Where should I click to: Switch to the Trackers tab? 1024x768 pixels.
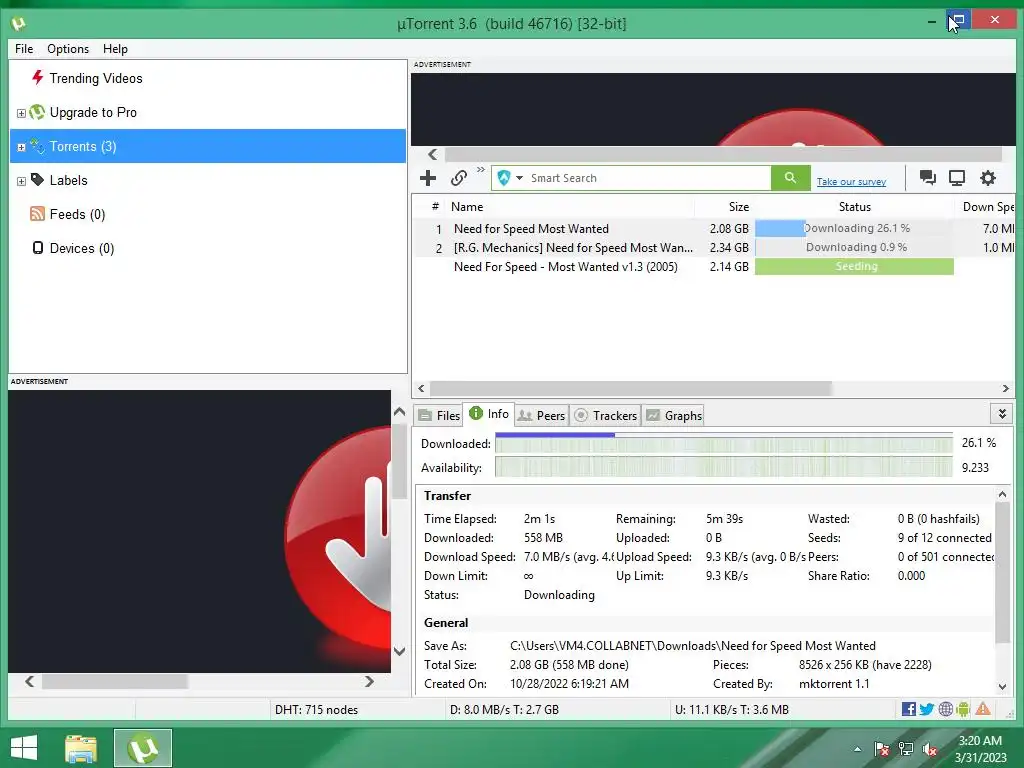tap(605, 415)
